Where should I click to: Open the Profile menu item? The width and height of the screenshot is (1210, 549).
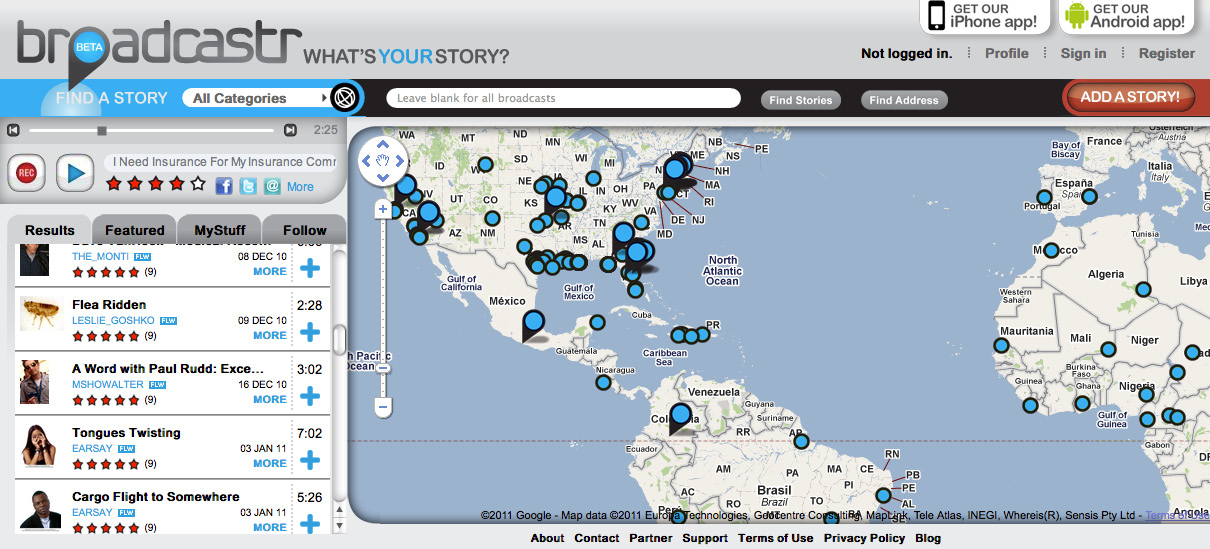click(x=1006, y=53)
